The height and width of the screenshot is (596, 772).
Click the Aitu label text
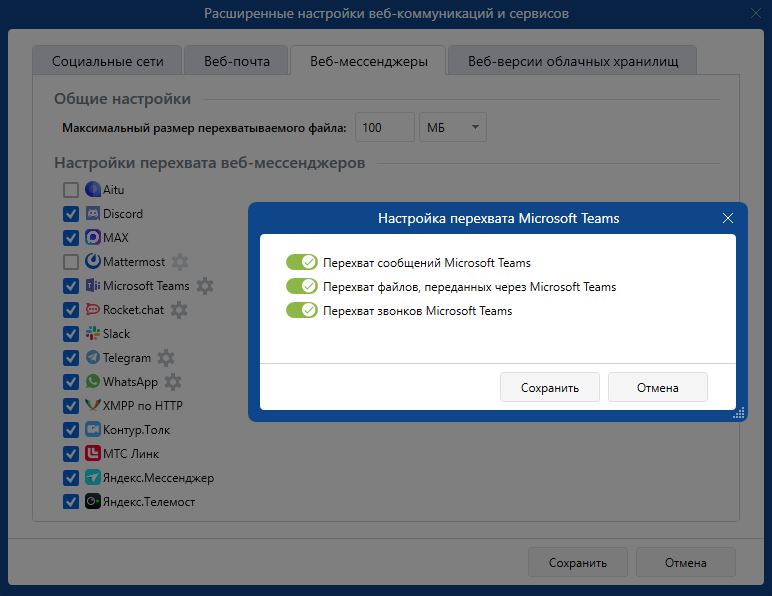113,189
